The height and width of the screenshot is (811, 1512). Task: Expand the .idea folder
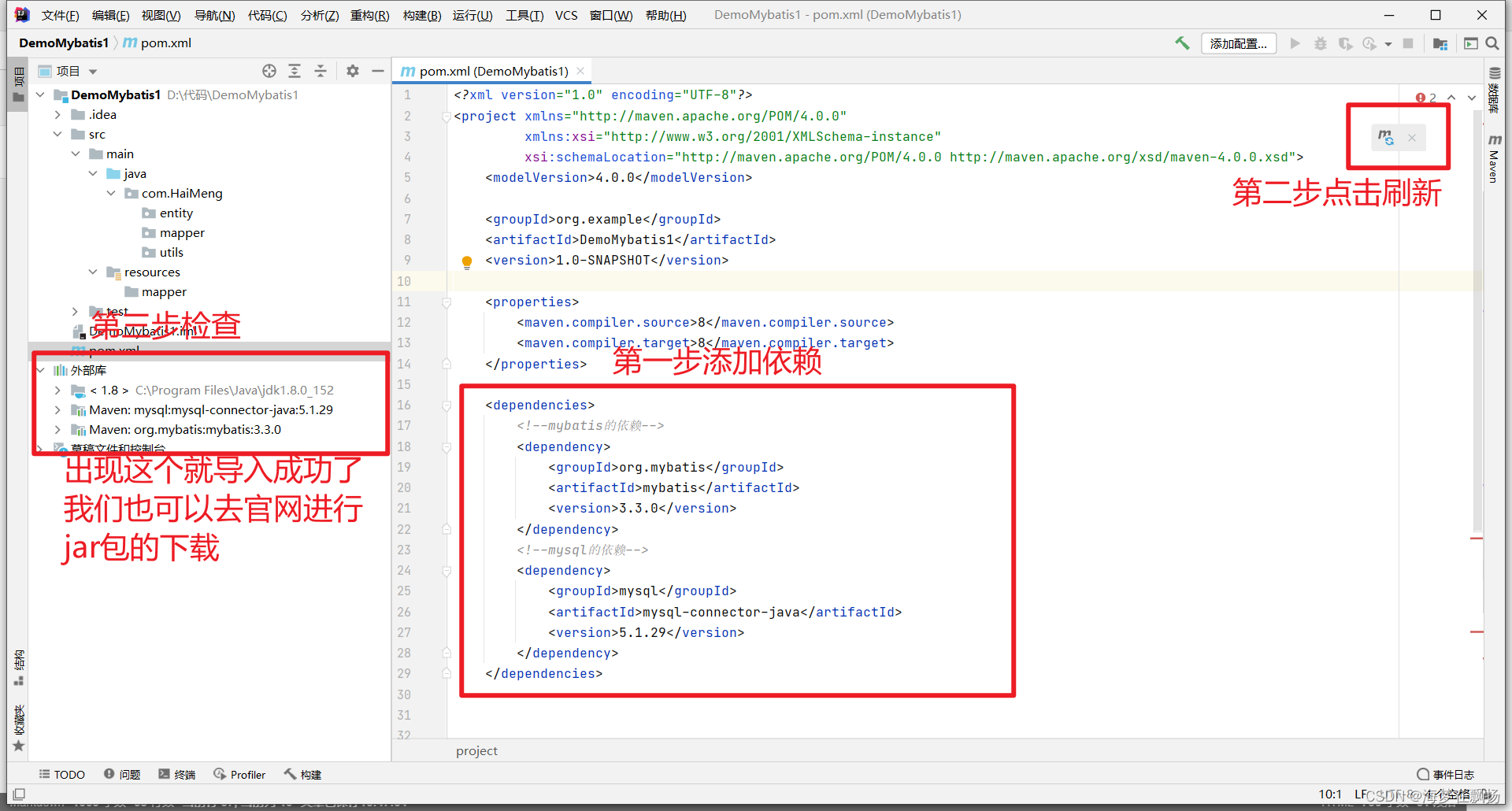tap(57, 114)
